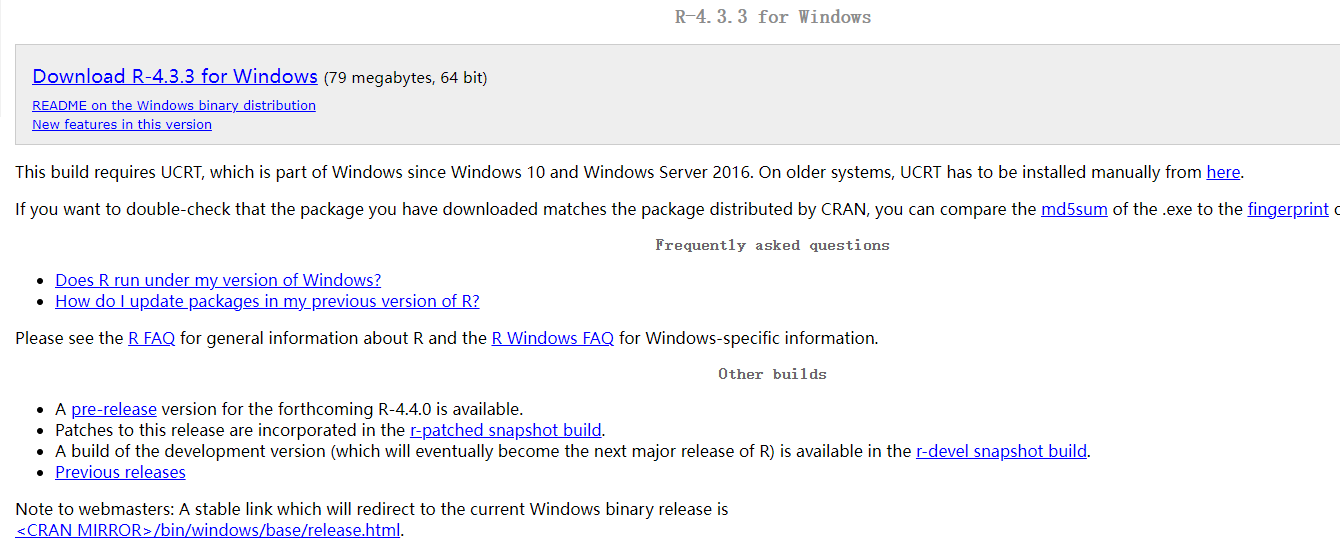
Task: View the Previous releases link
Action: 120,472
